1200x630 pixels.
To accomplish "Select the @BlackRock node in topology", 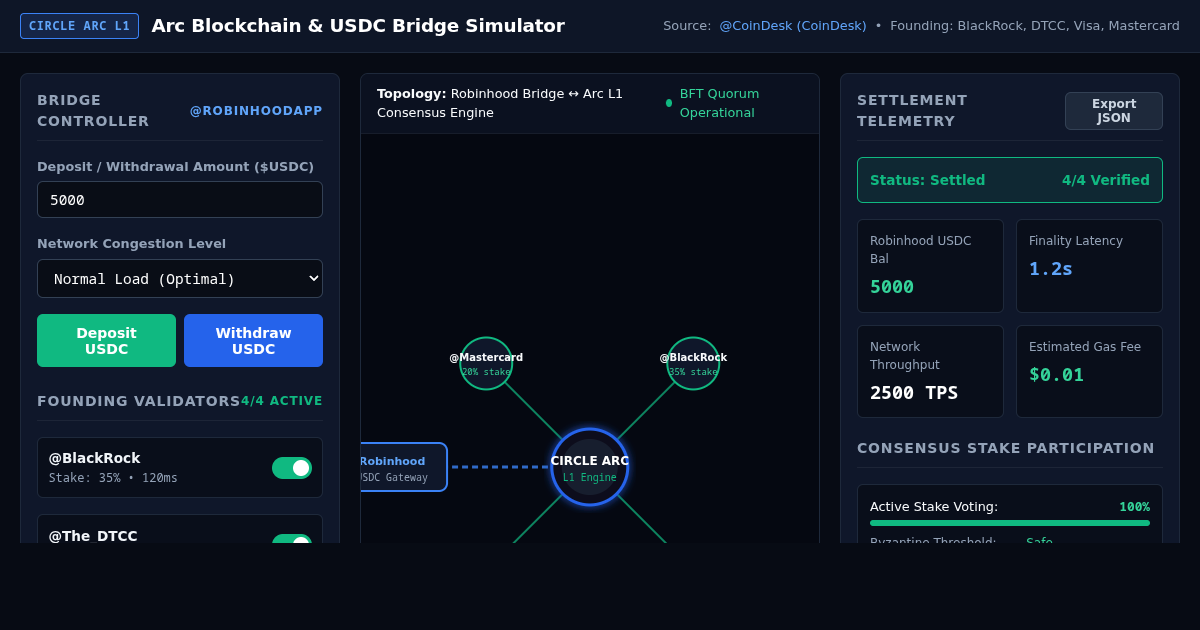I will click(x=693, y=363).
